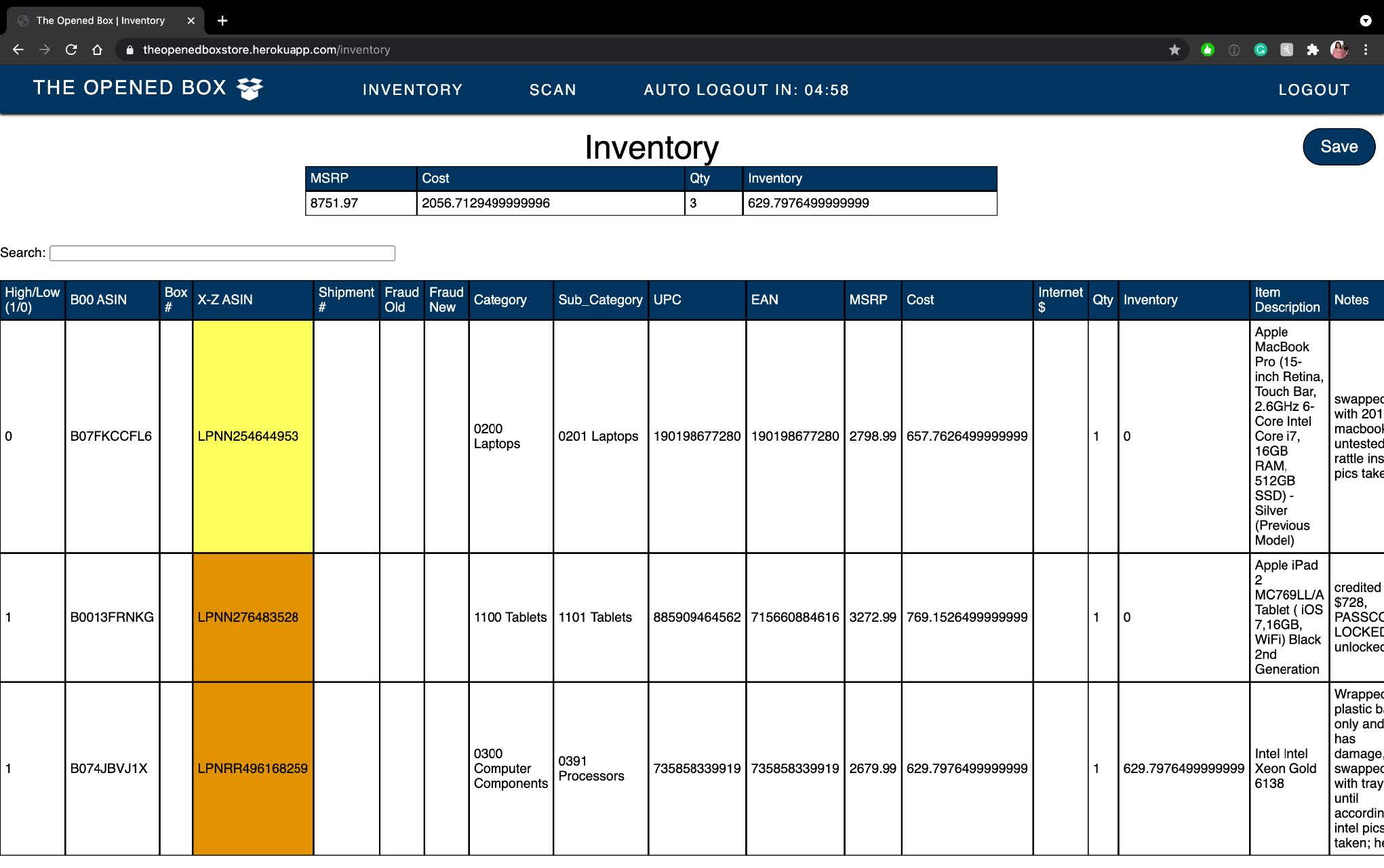1384x868 pixels.
Task: Click the orange LPNRR496168259 cell
Action: (x=253, y=768)
